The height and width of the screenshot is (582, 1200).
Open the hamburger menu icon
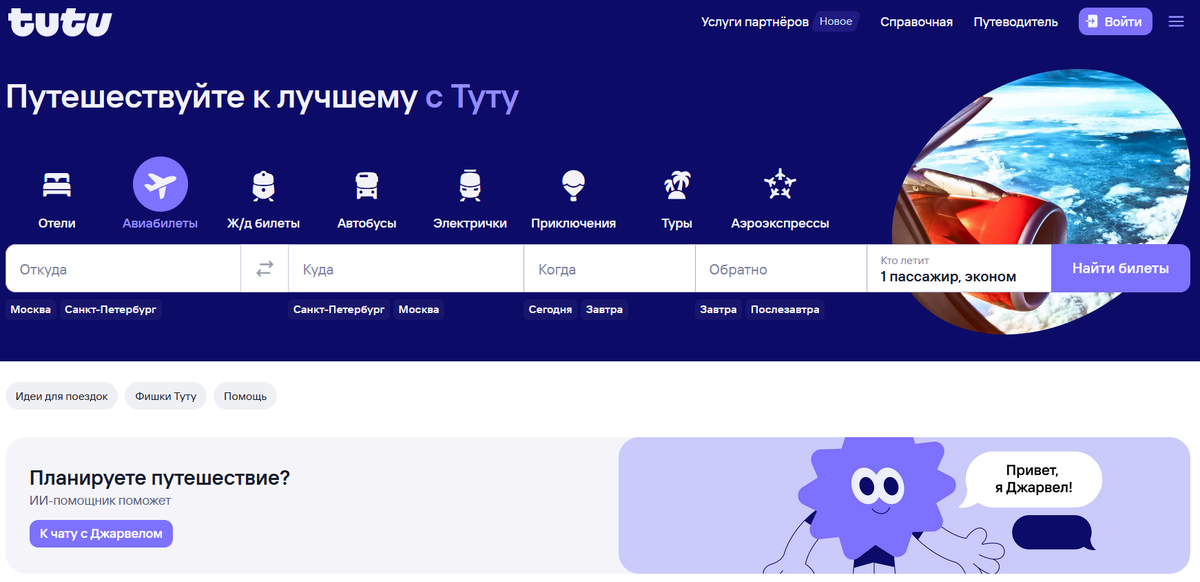click(1176, 22)
